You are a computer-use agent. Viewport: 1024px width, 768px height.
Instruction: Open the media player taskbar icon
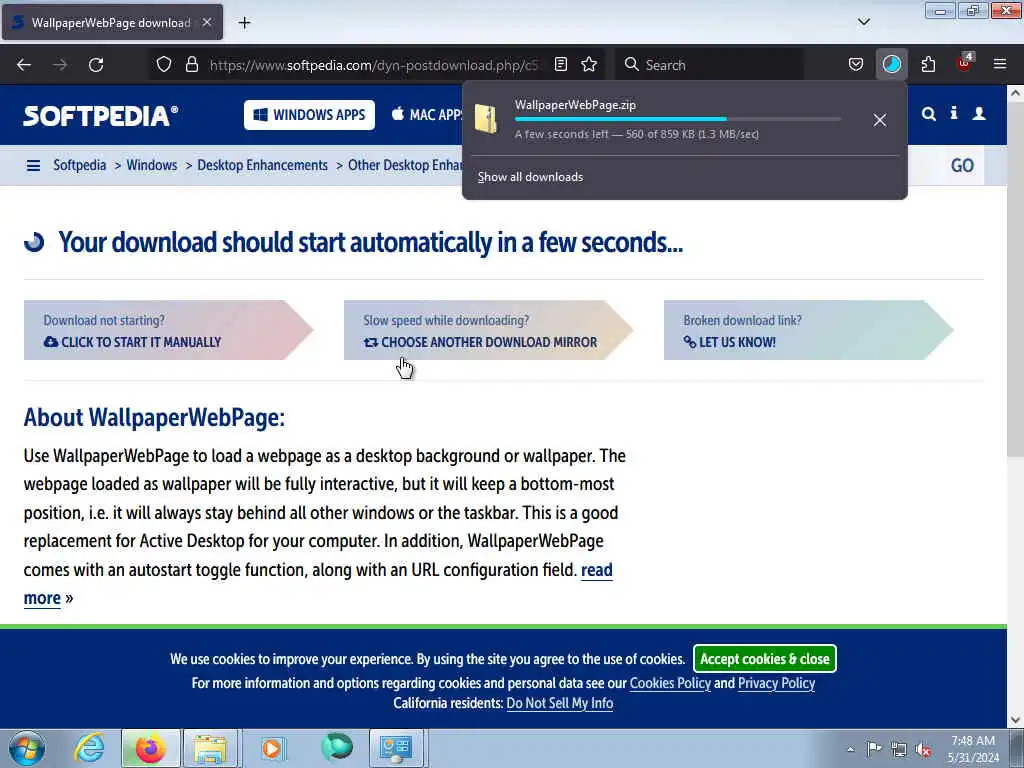pyautogui.click(x=273, y=748)
